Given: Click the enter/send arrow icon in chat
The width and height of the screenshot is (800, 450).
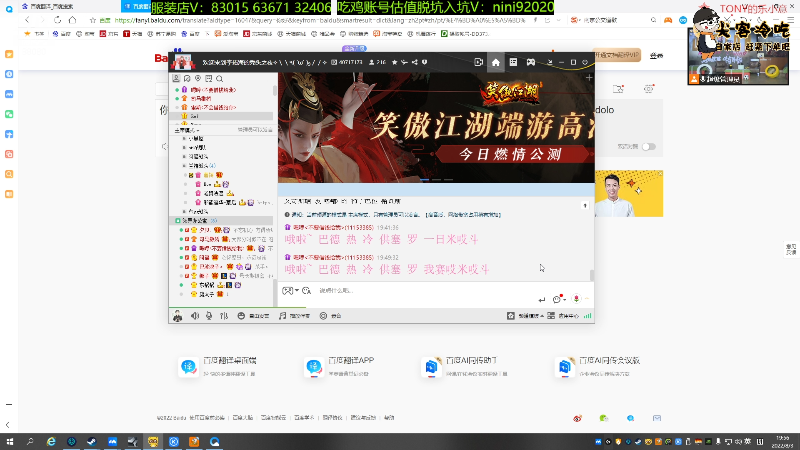Looking at the screenshot, I should point(542,299).
